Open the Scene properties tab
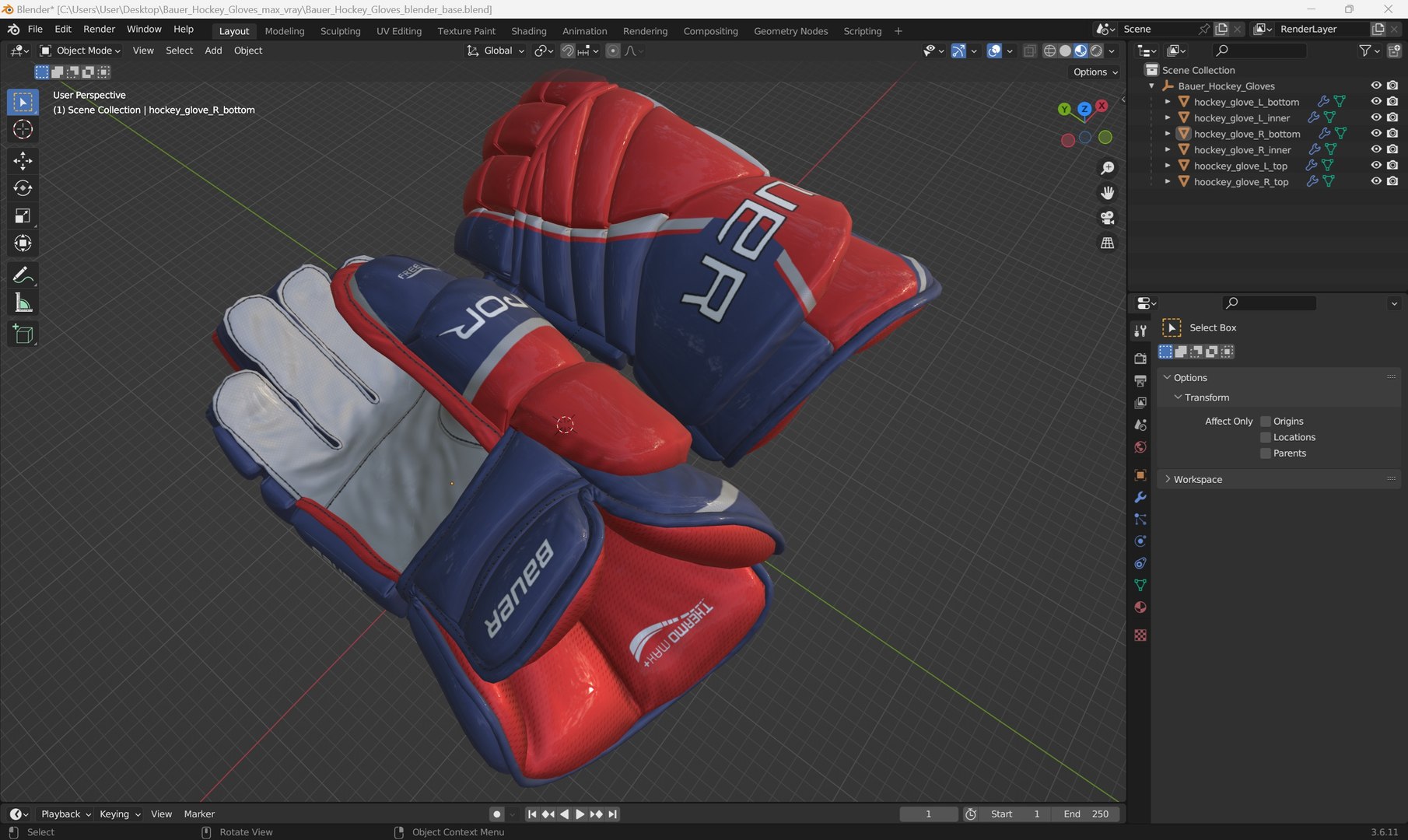 1140,425
